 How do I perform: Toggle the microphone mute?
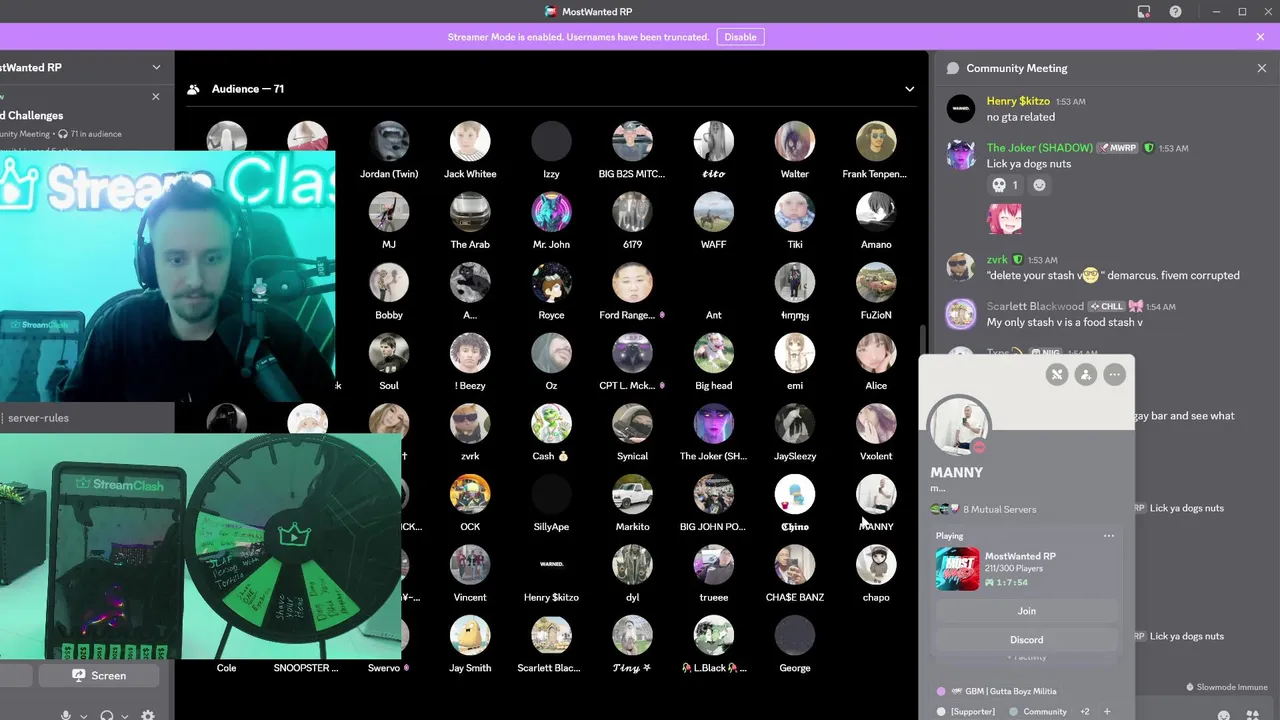click(66, 716)
